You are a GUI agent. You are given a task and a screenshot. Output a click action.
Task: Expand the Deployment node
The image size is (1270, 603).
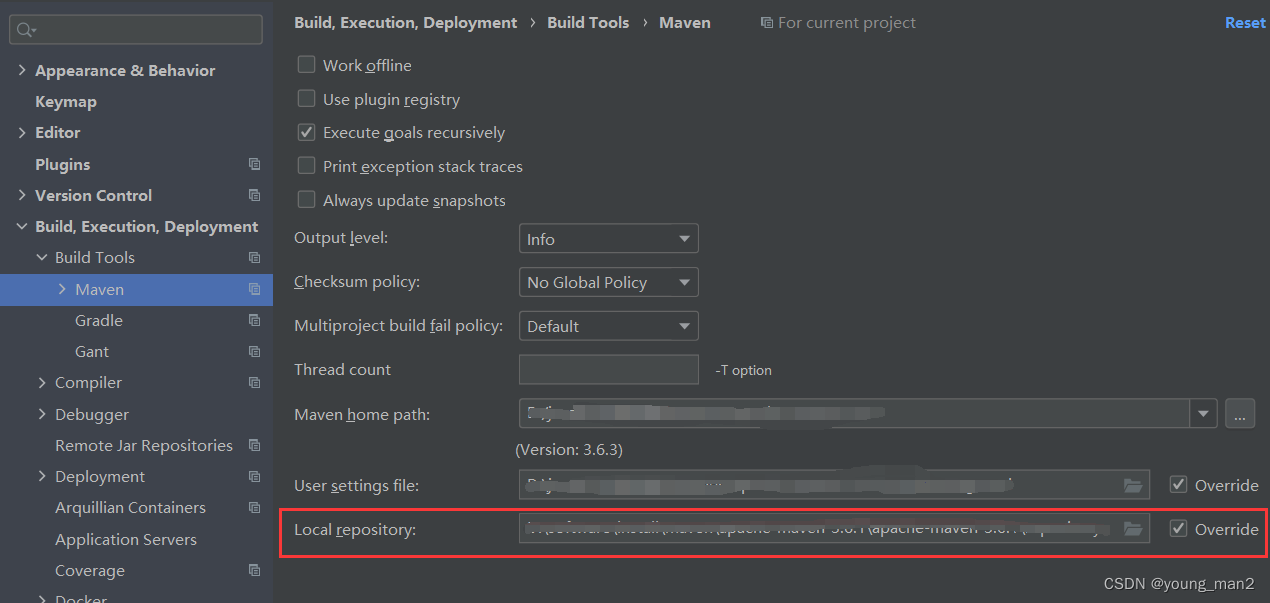[42, 476]
